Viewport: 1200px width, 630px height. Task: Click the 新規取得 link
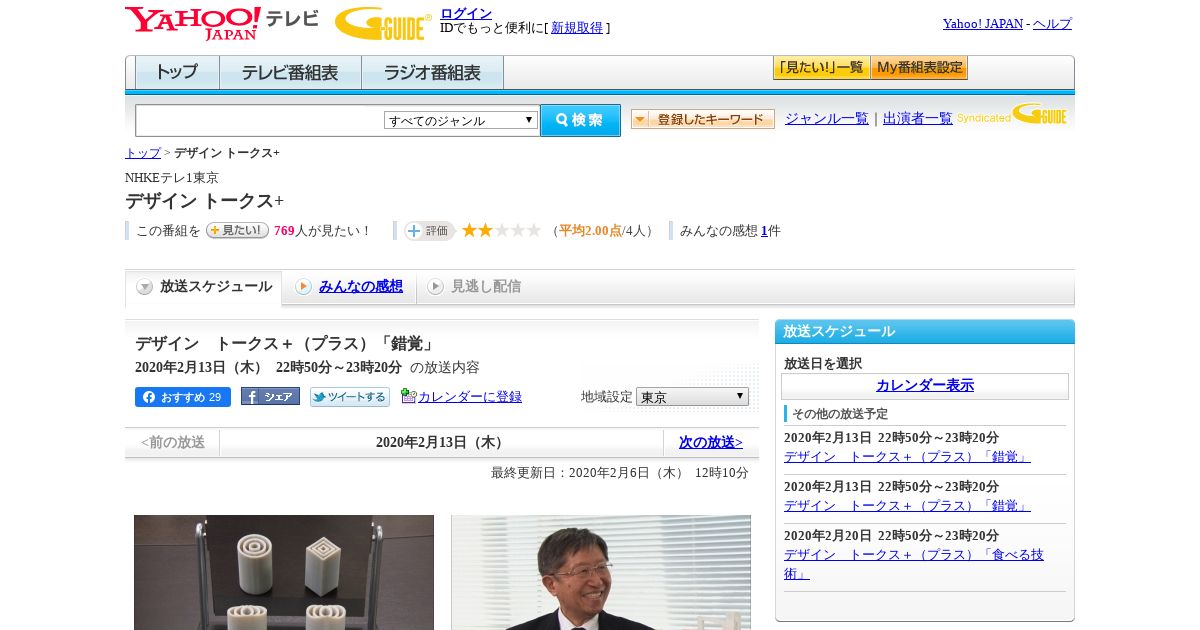(x=577, y=28)
